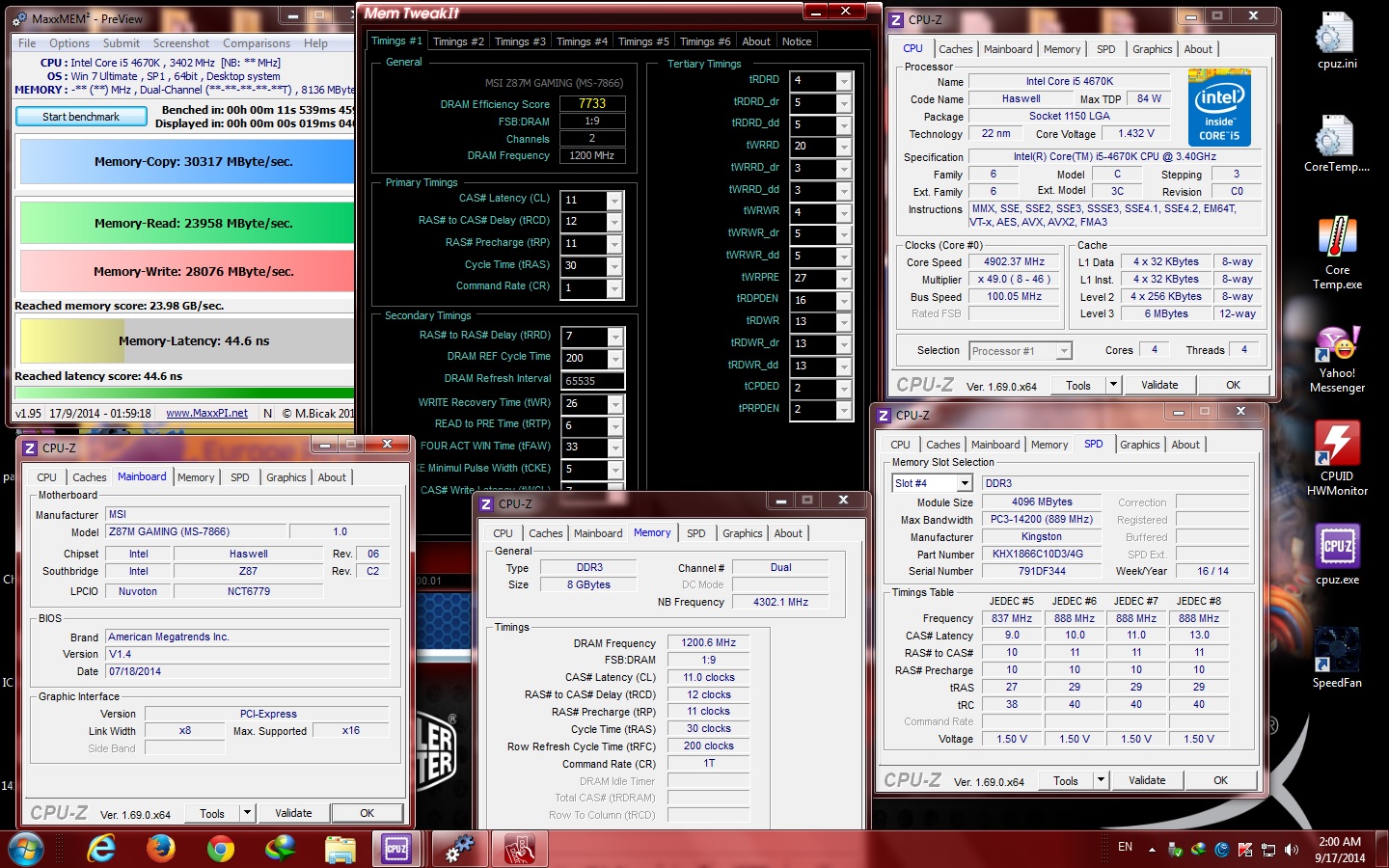1389x868 pixels.
Task: Expand the Slot #4 memory slot selector
Action: pos(964,483)
